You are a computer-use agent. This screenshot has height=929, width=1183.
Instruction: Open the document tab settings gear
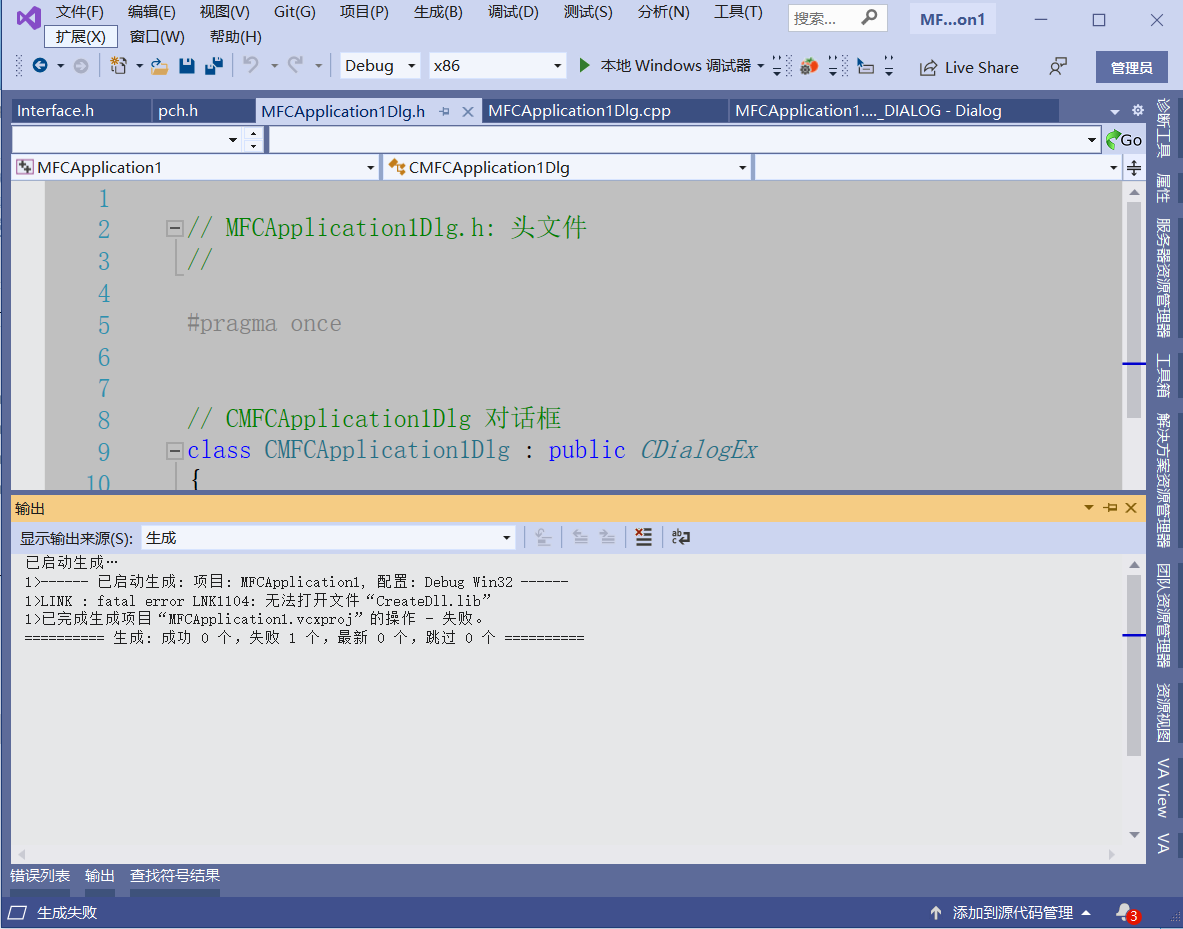[x=1138, y=111]
